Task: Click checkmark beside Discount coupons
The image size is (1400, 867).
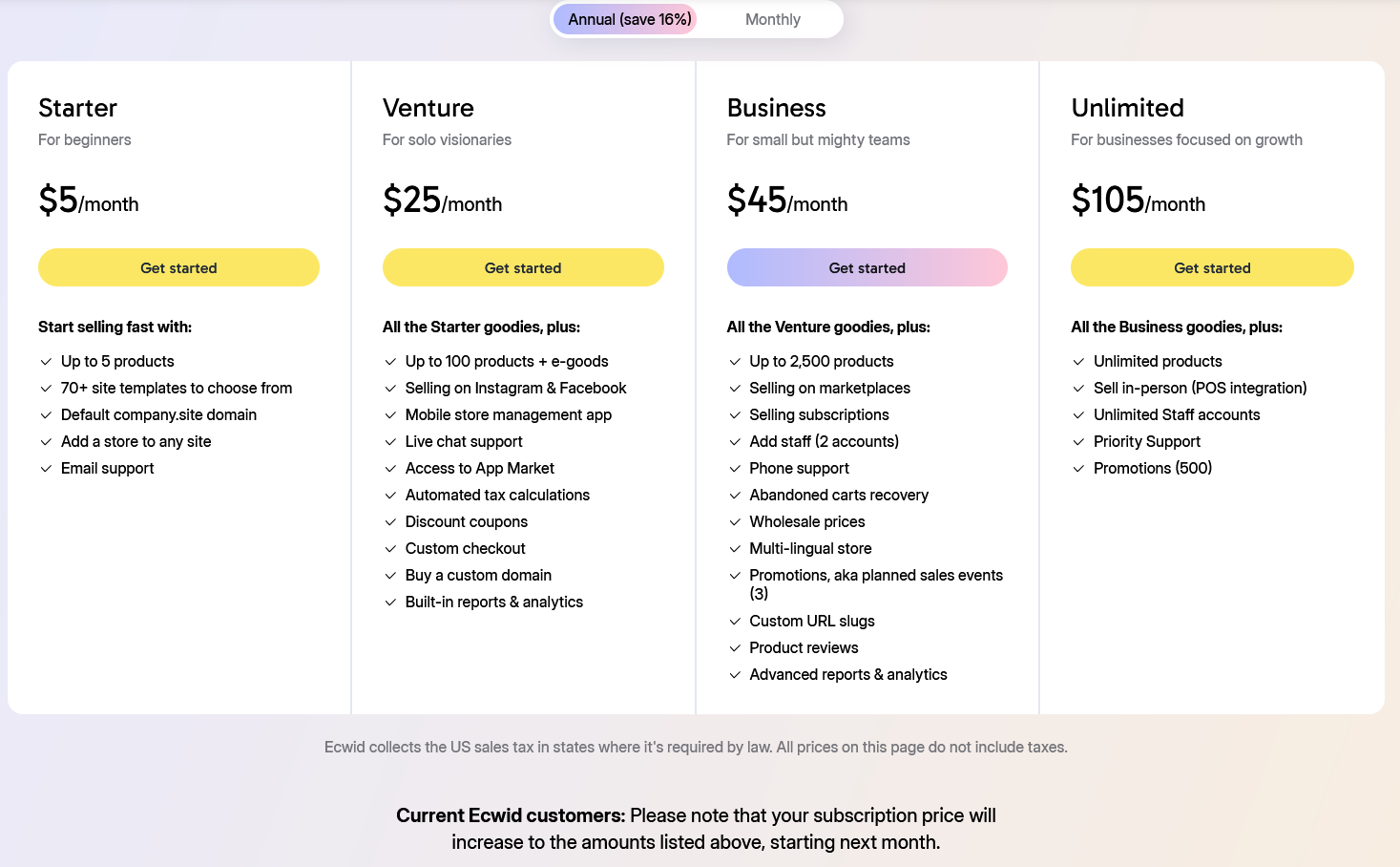Action: pyautogui.click(x=390, y=522)
